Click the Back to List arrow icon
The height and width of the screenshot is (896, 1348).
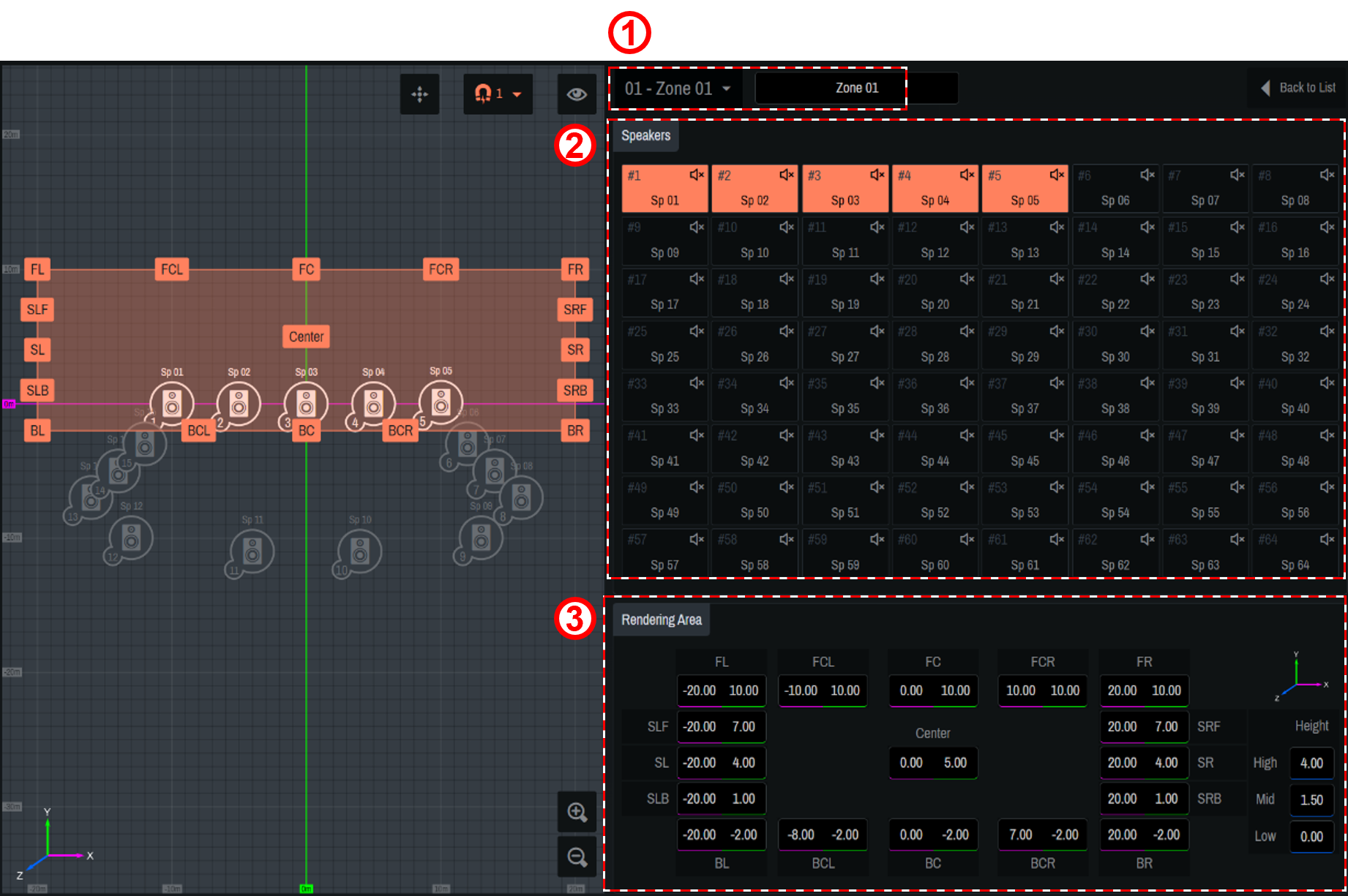pos(1265,88)
